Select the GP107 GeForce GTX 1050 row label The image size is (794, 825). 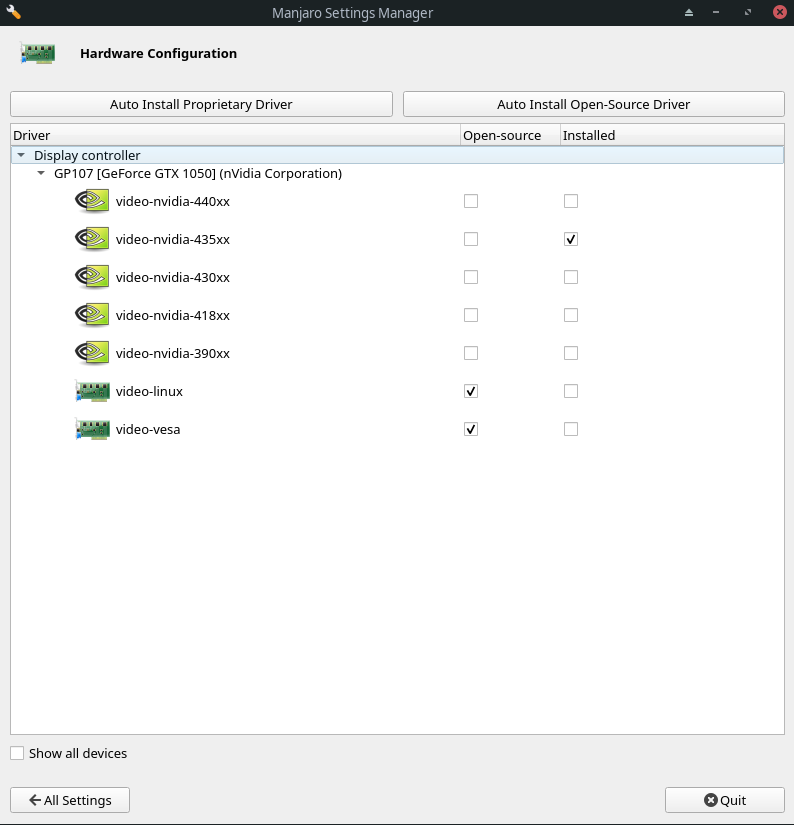[198, 174]
